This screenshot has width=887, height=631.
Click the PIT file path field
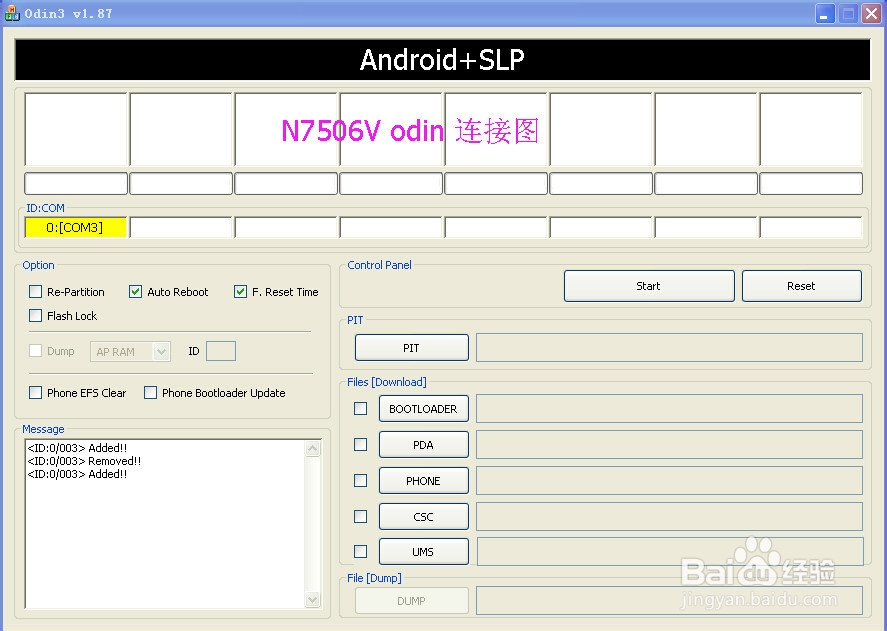coord(669,347)
